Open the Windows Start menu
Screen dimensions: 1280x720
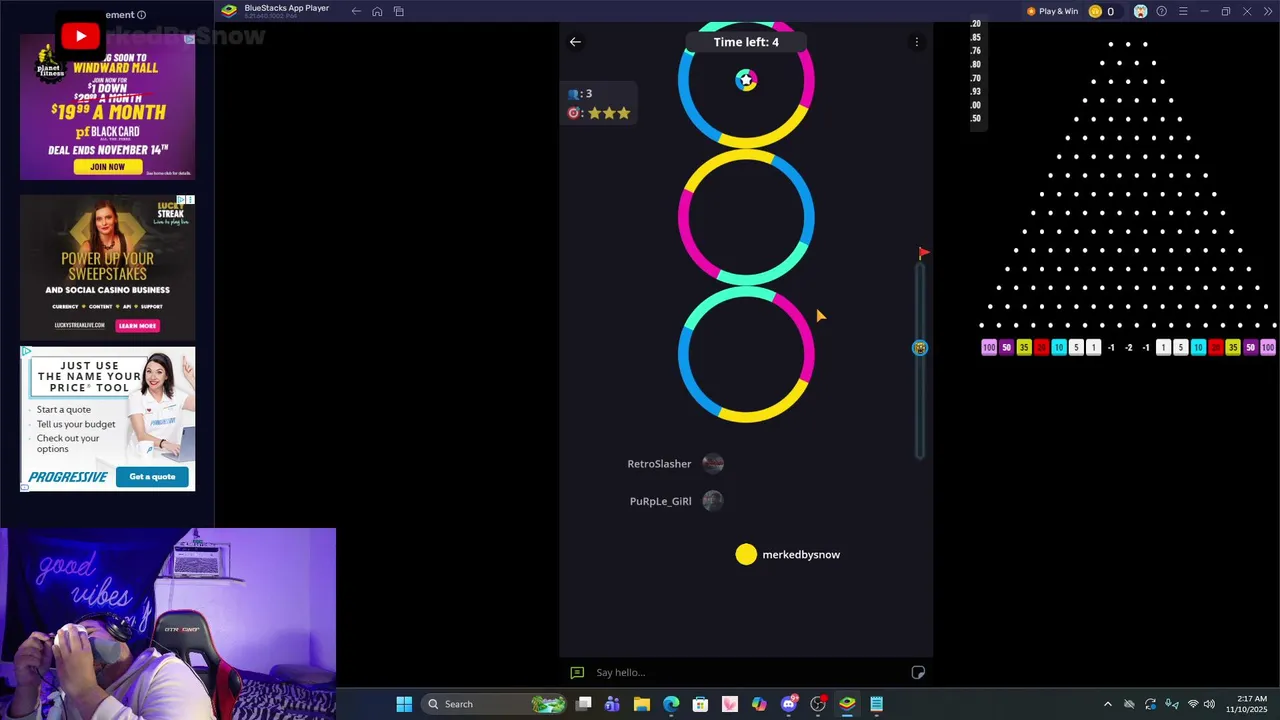click(404, 704)
